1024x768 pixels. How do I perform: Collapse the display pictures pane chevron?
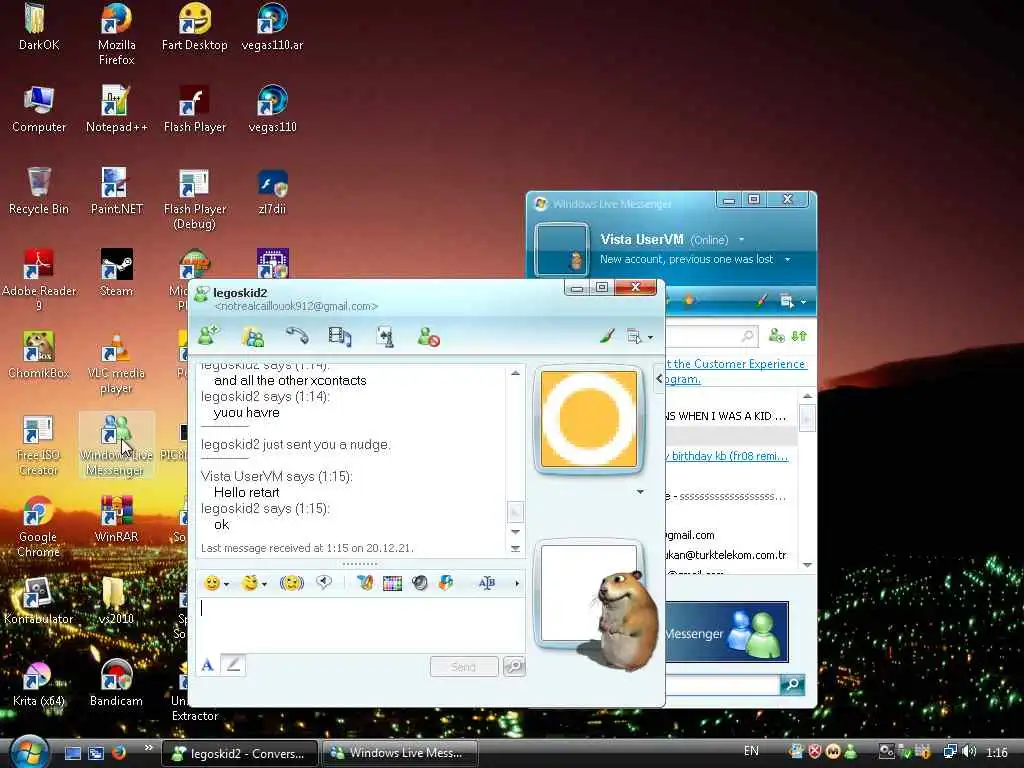[659, 378]
